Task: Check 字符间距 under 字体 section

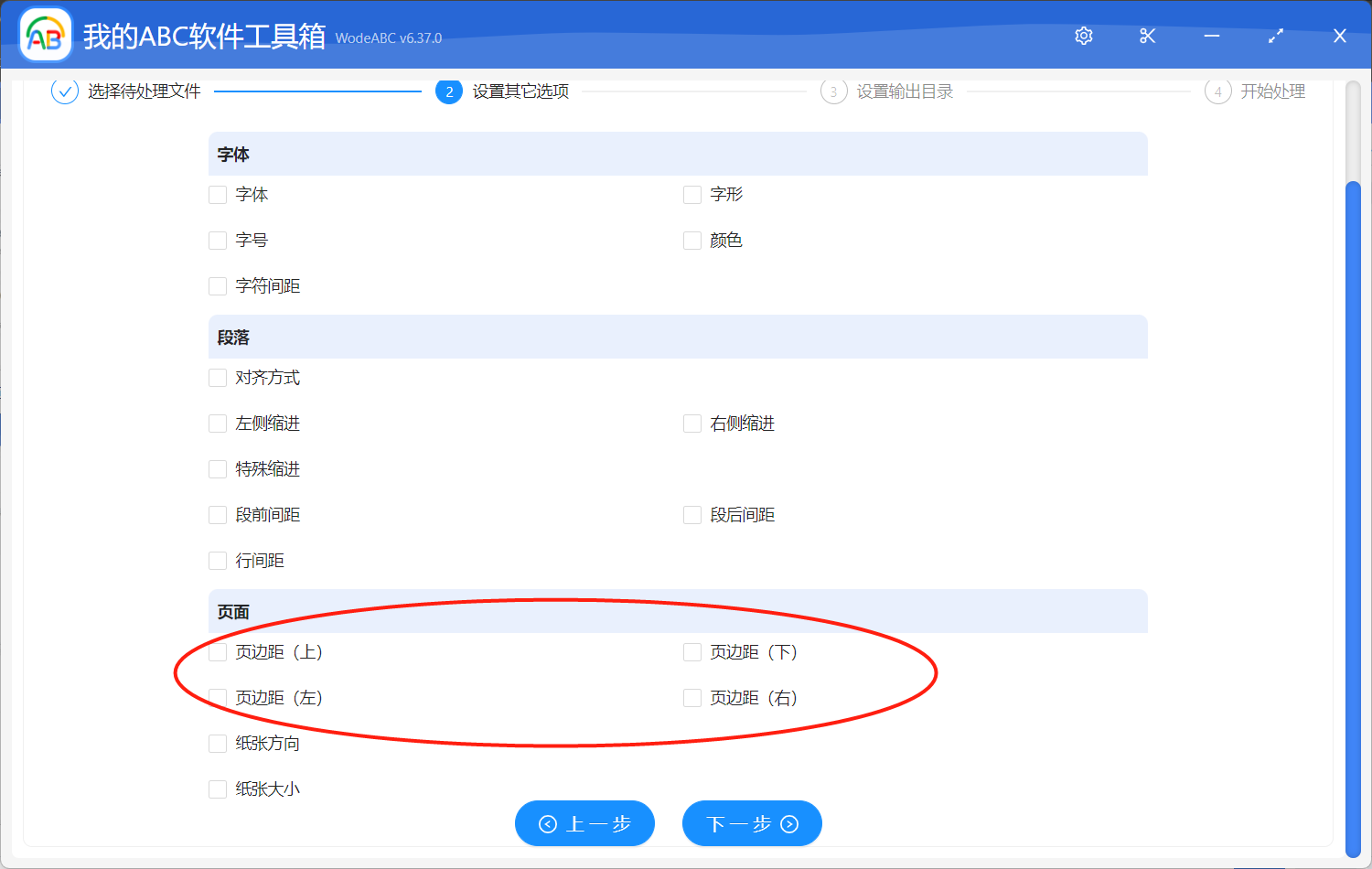Action: 217,285
